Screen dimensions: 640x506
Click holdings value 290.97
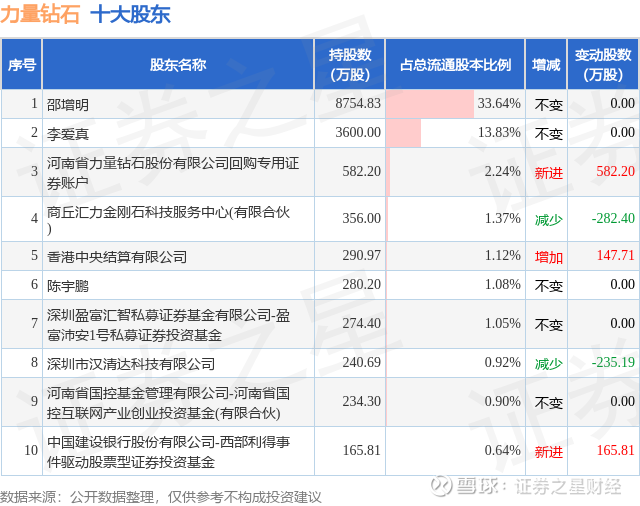(362, 255)
